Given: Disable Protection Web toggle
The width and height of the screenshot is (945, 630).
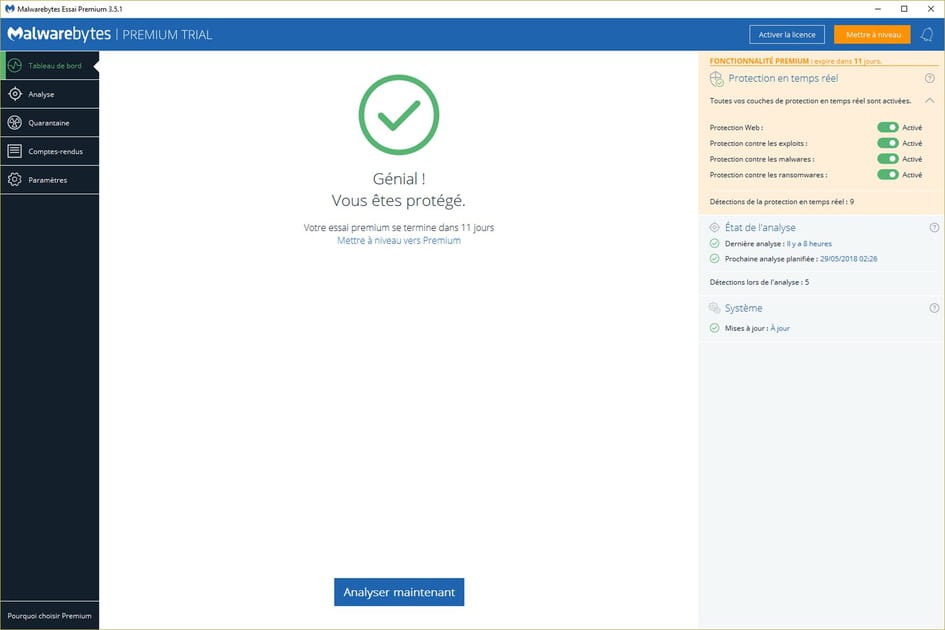Looking at the screenshot, I should coord(888,127).
